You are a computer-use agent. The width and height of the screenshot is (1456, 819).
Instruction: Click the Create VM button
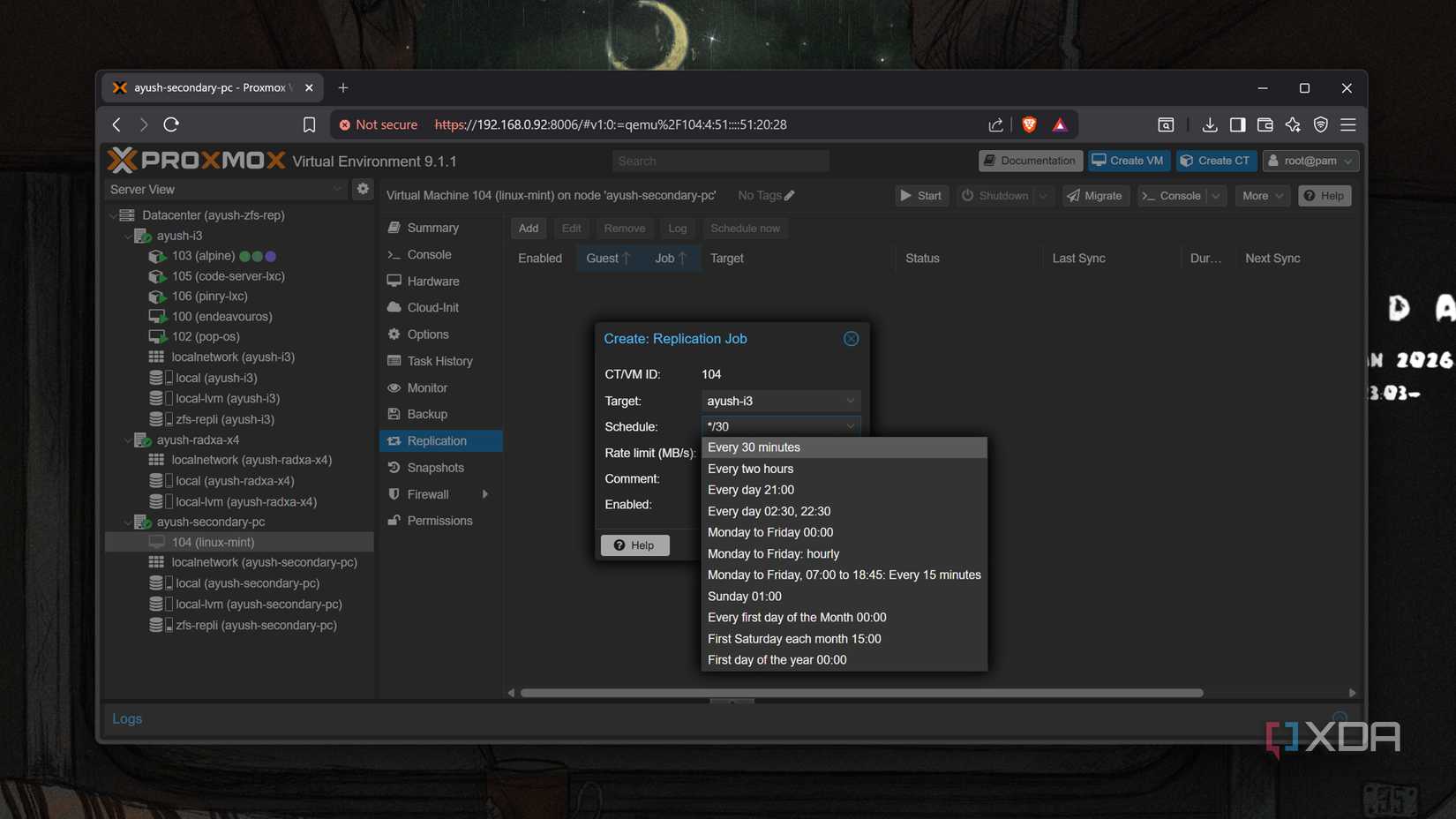[x=1128, y=161]
